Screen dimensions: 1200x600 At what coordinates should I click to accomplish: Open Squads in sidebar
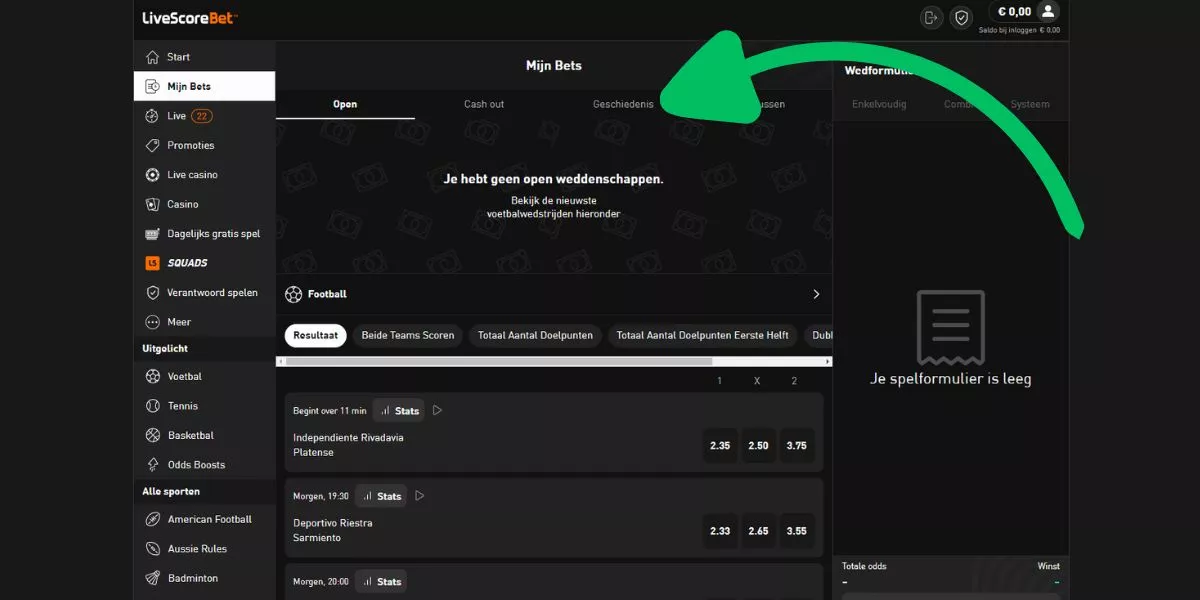(x=204, y=263)
